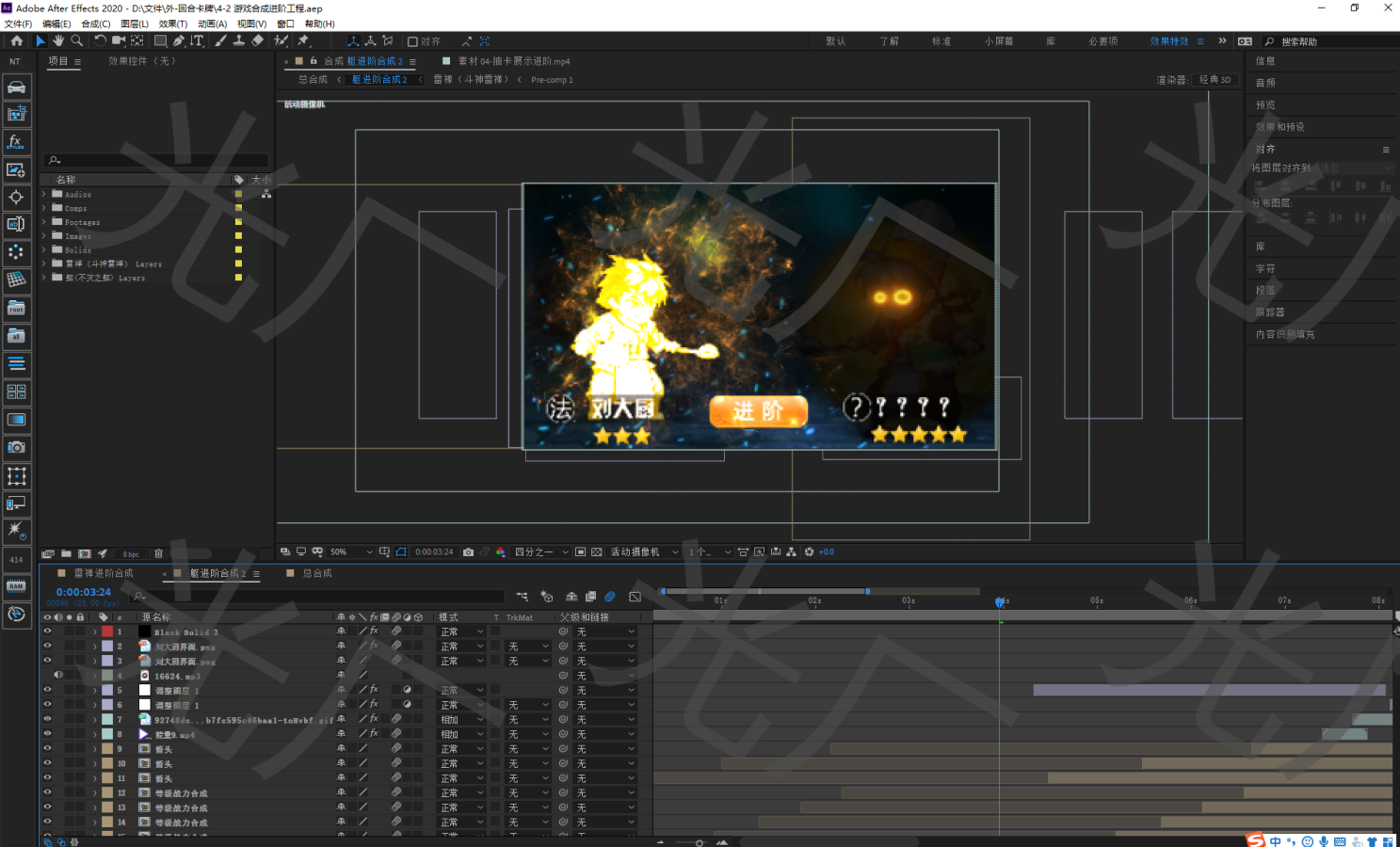Choose the Horizontal Type tool

[x=197, y=40]
